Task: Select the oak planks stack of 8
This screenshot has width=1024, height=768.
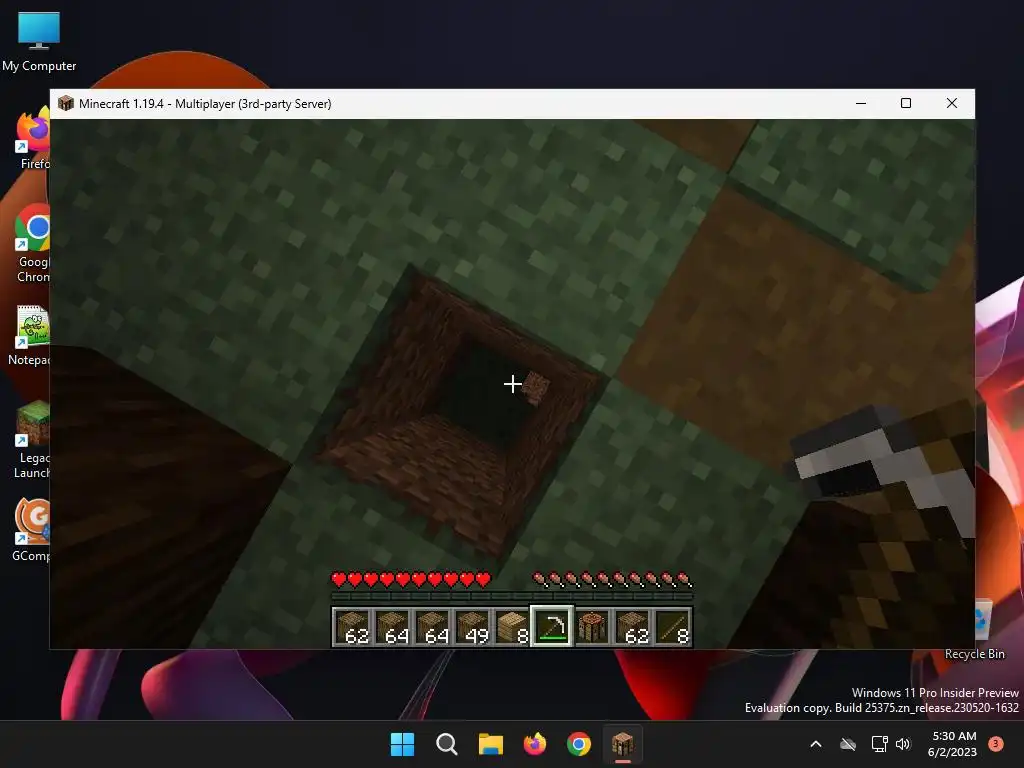Action: click(513, 626)
